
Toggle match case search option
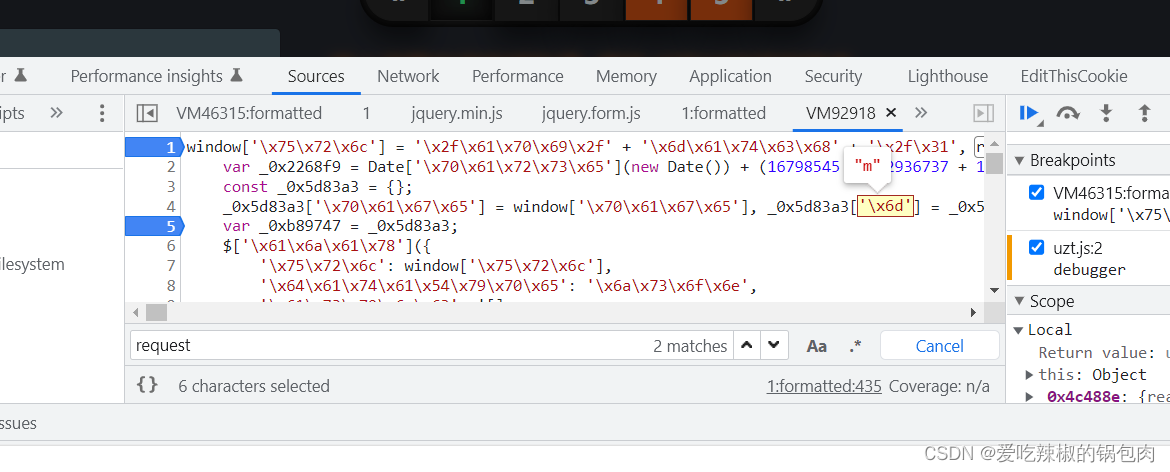(x=817, y=346)
